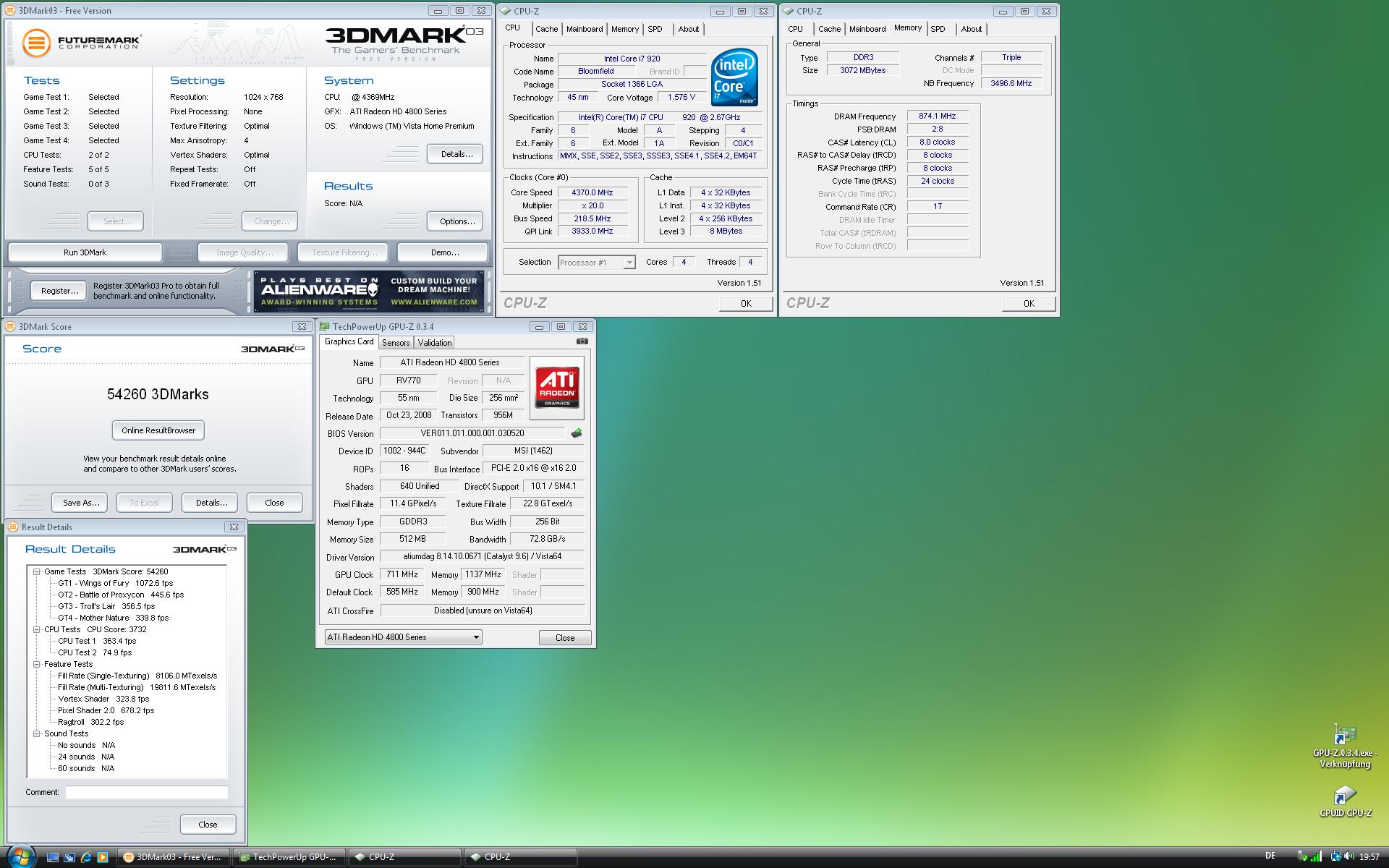Click Options... under Results

[x=454, y=221]
